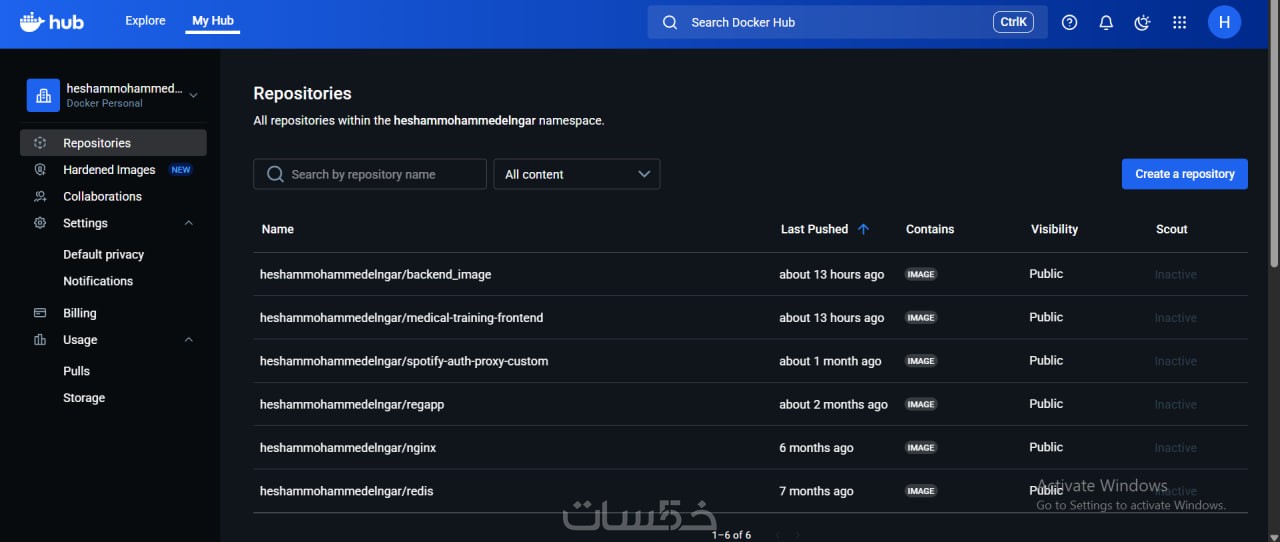Click the Last Pushed sort arrow icon
The width and height of the screenshot is (1280, 542).
863,229
